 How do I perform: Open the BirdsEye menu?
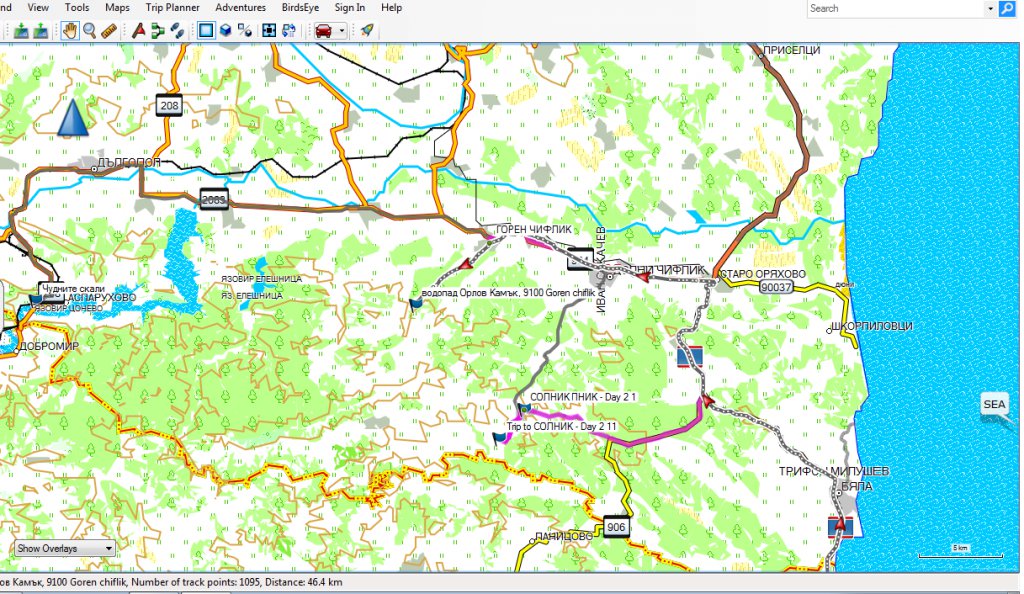click(301, 7)
